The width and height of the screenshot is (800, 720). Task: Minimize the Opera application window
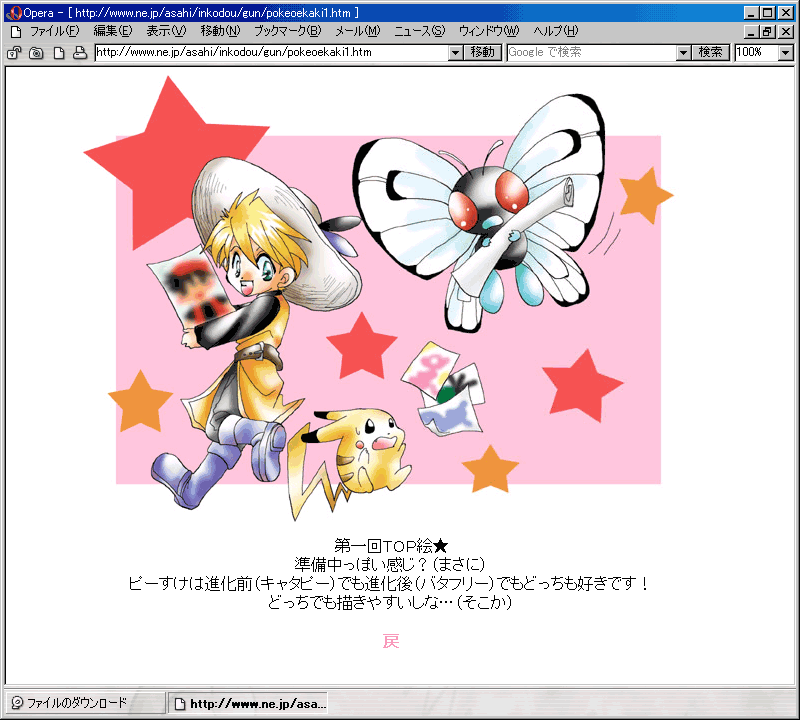(x=751, y=13)
